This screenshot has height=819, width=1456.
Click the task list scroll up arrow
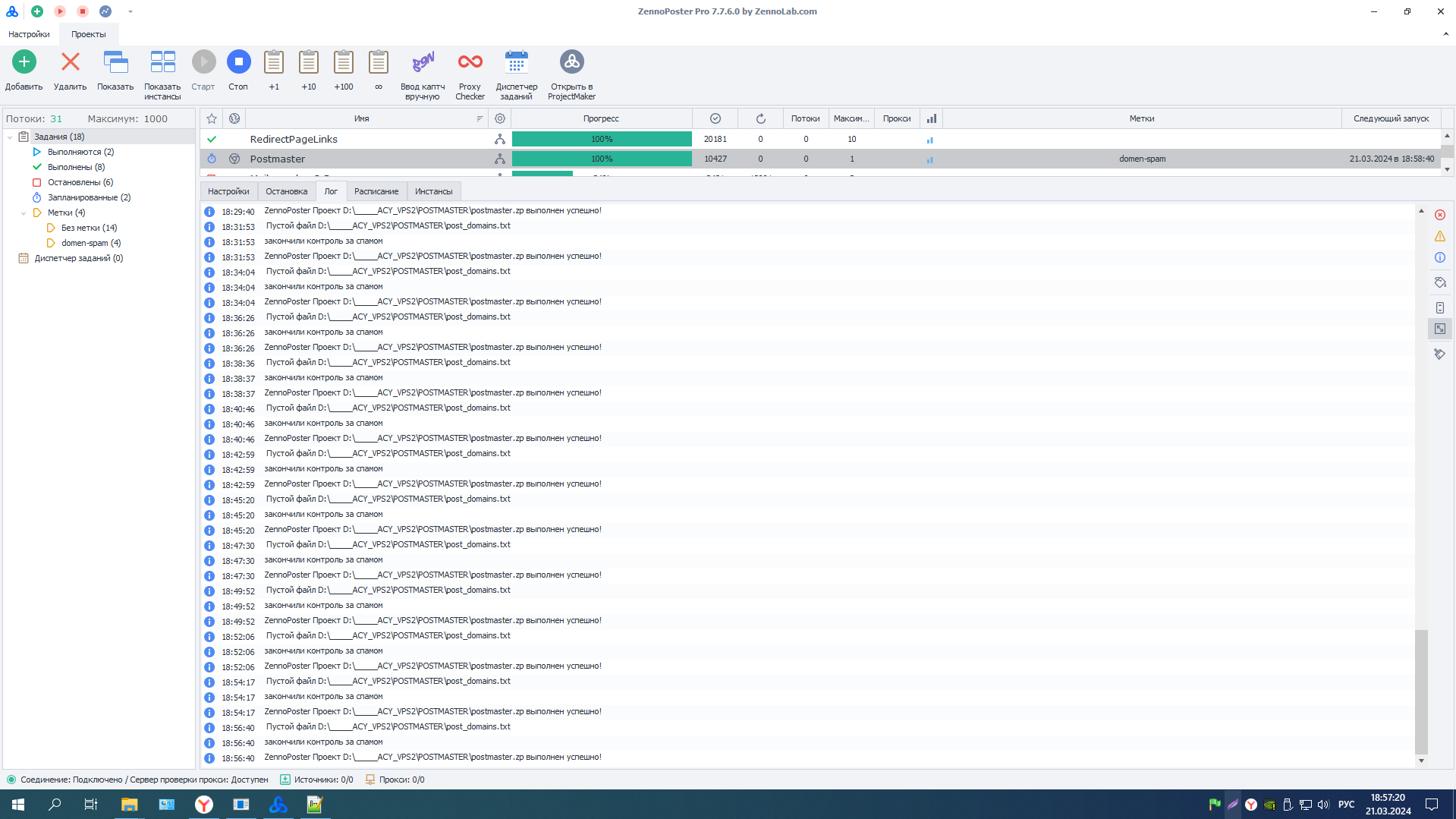(1447, 136)
